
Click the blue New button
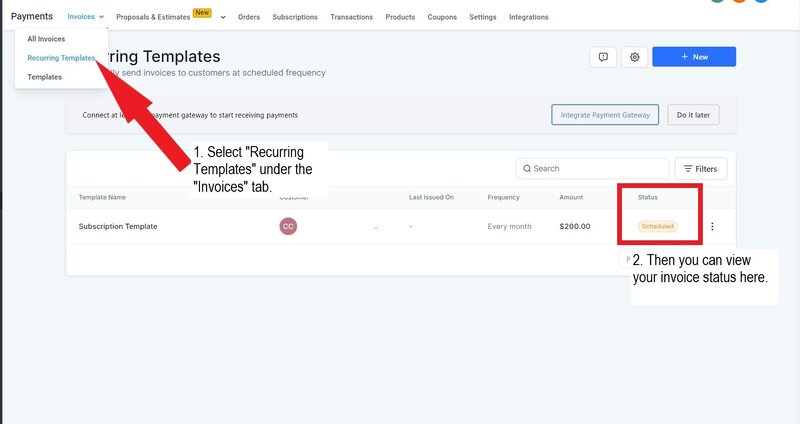click(x=694, y=57)
